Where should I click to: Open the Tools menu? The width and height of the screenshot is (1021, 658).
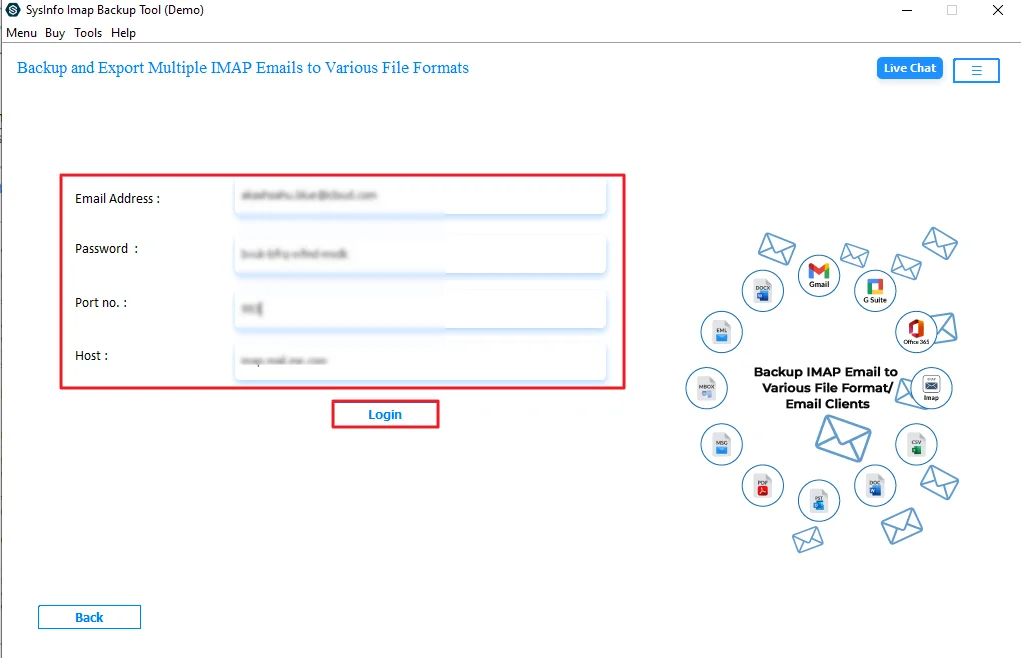point(87,32)
